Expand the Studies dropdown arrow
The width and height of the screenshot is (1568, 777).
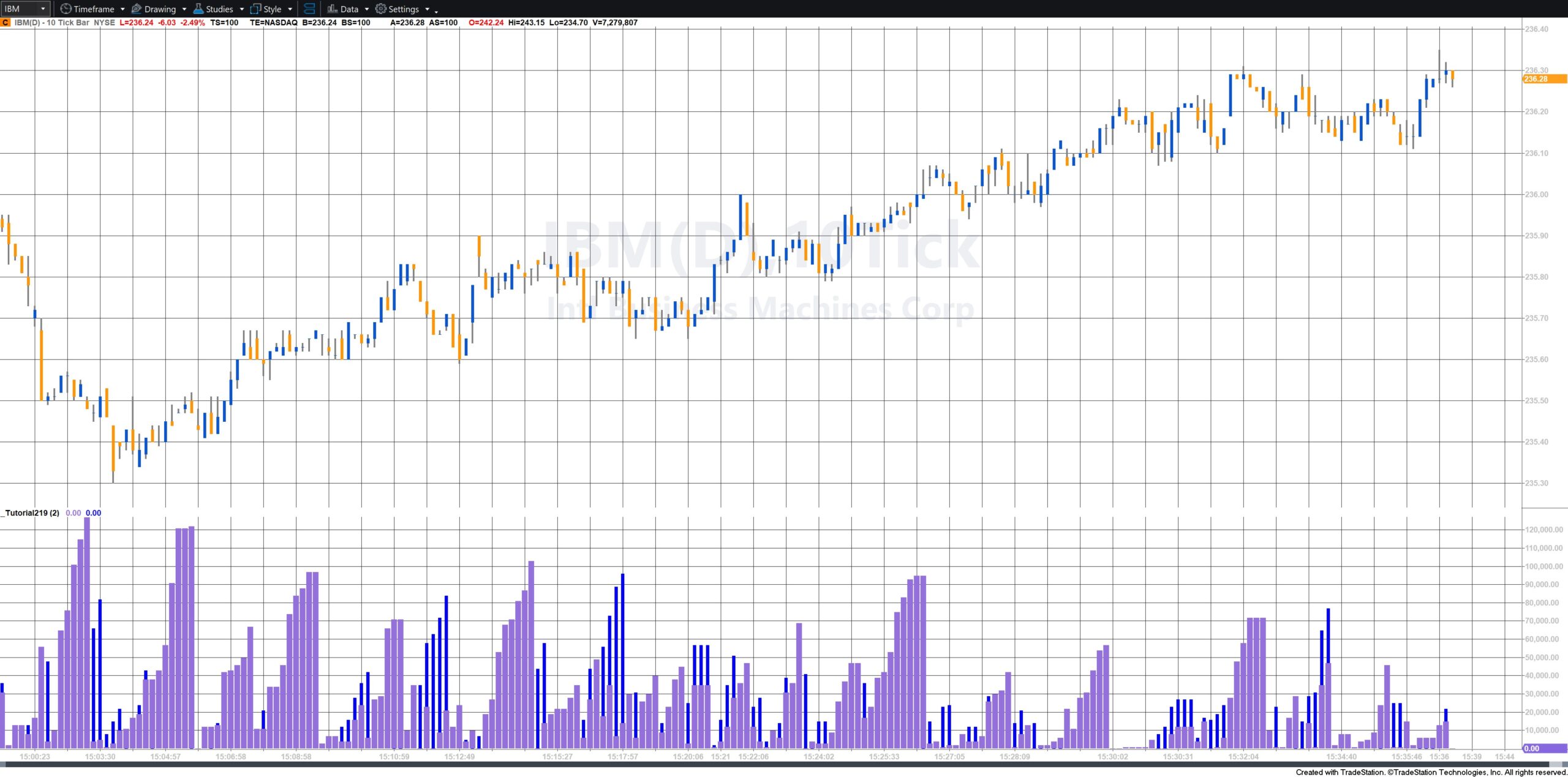coord(241,9)
